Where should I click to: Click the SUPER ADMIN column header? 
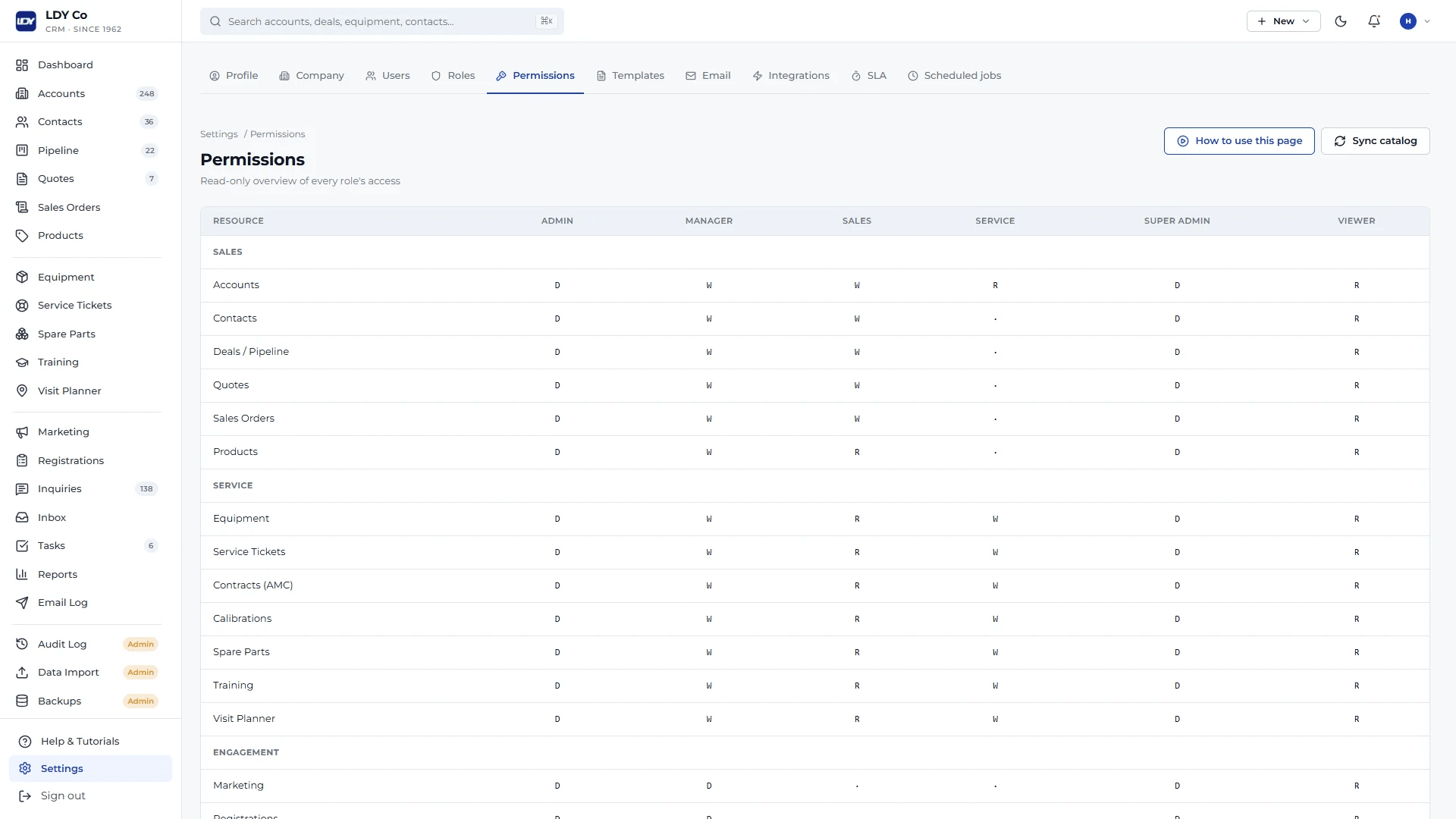1177,221
